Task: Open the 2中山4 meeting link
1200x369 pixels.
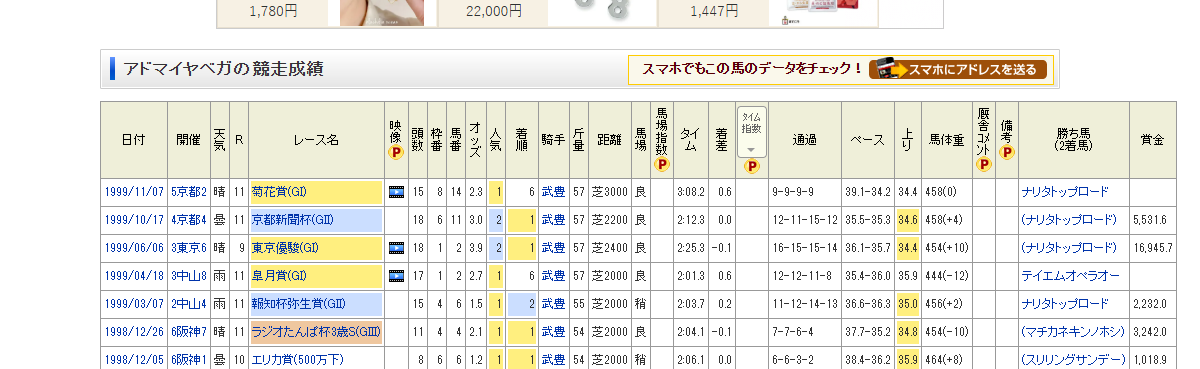Action: coord(188,303)
